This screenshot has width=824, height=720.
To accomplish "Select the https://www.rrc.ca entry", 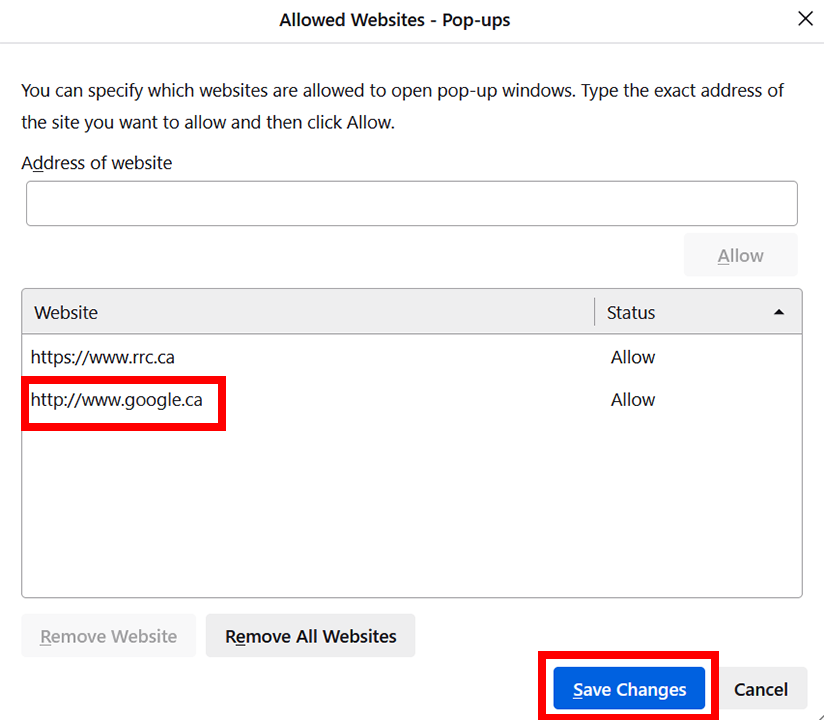I will [103, 357].
